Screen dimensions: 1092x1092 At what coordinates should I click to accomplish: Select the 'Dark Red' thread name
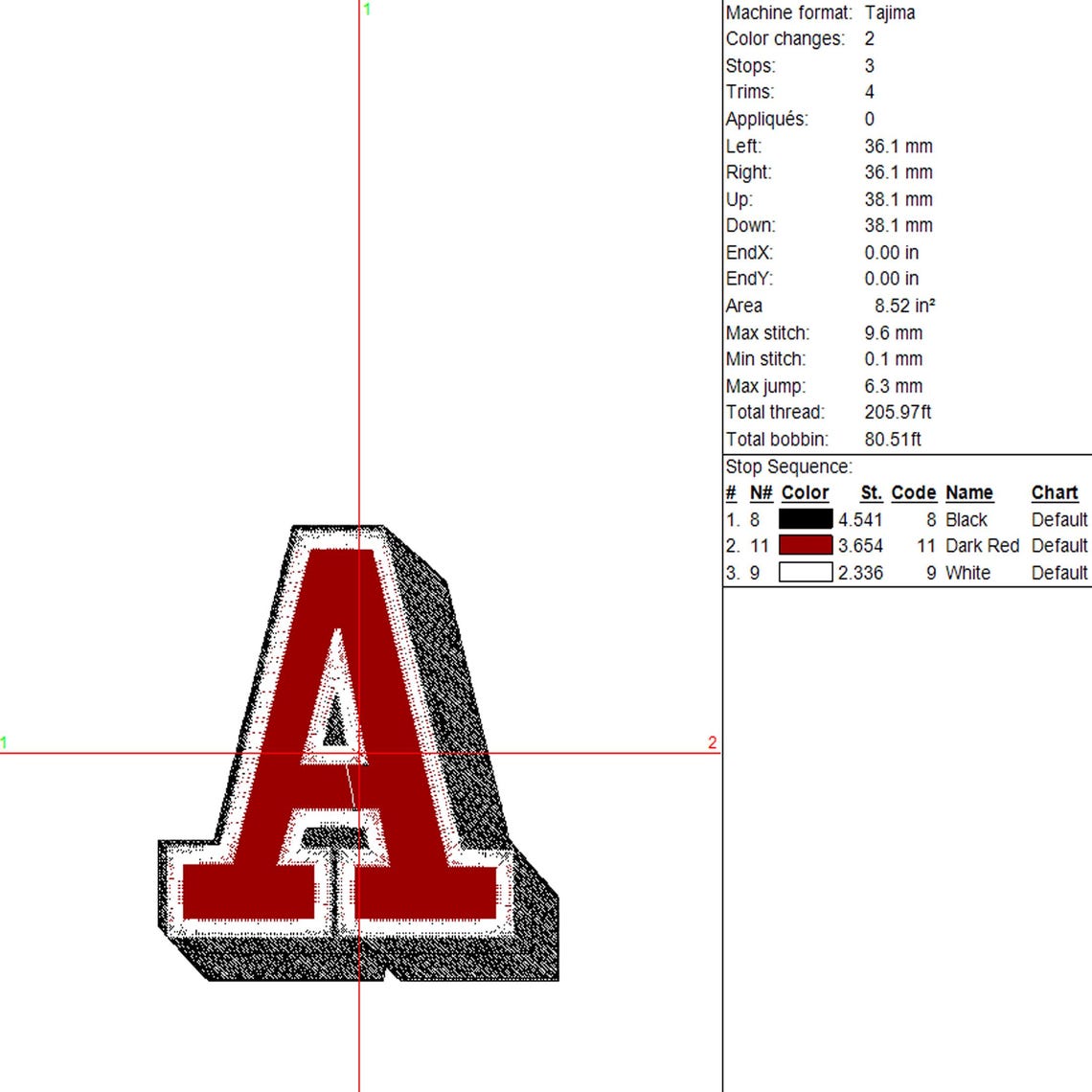[982, 545]
